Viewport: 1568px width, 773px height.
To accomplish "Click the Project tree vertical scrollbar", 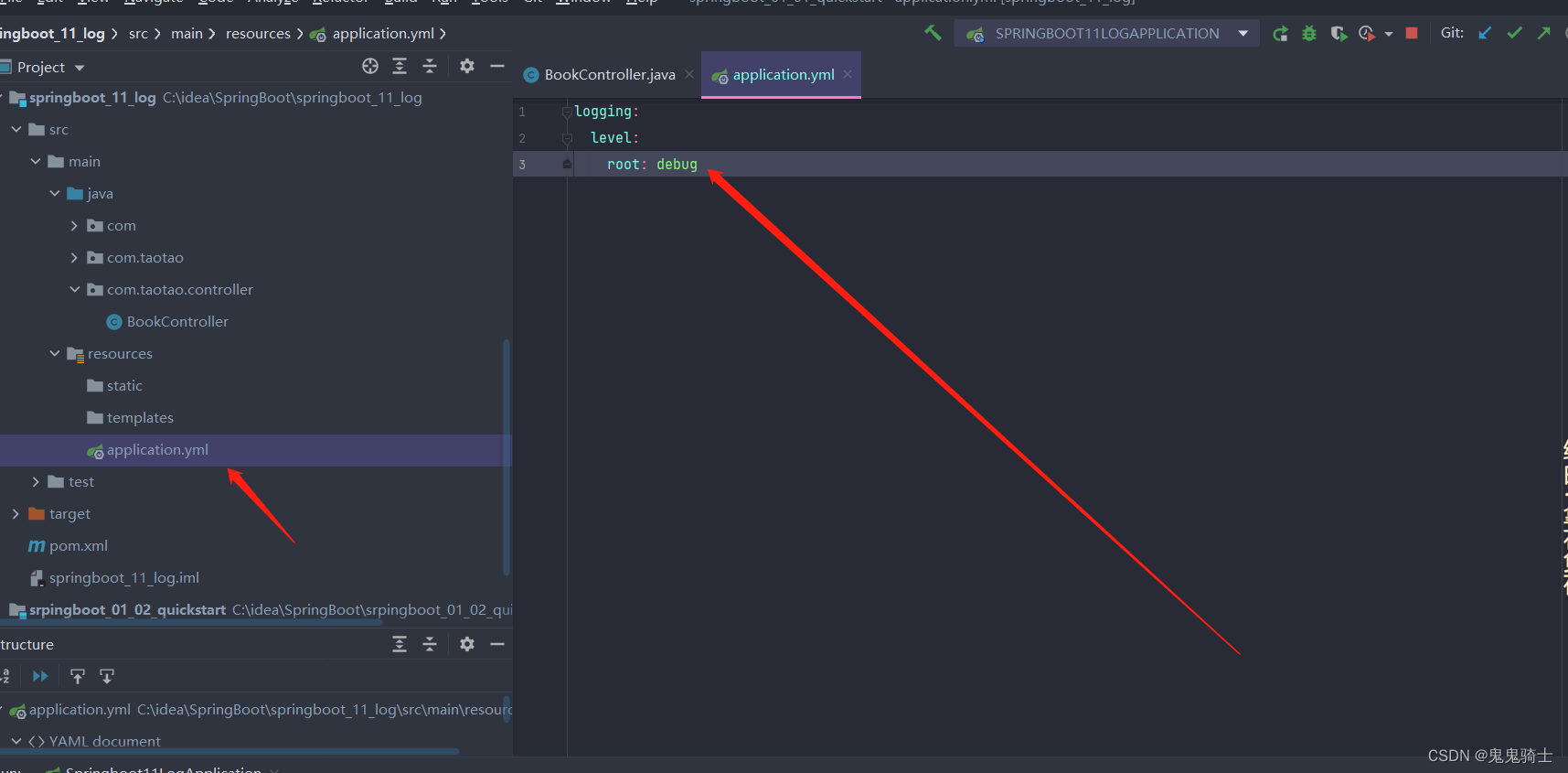I will 507,457.
